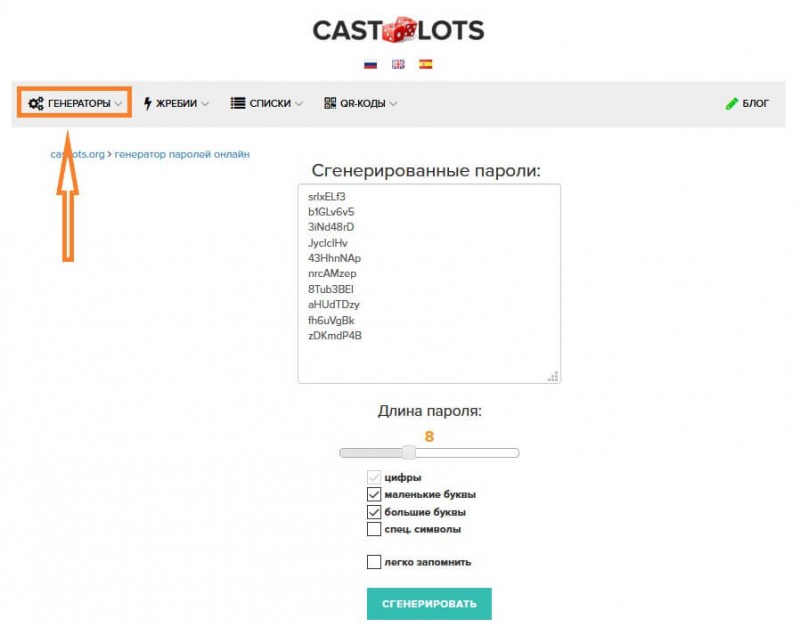Click the lightning bolt icon beside Жребии
The width and height of the screenshot is (800, 627).
[147, 104]
